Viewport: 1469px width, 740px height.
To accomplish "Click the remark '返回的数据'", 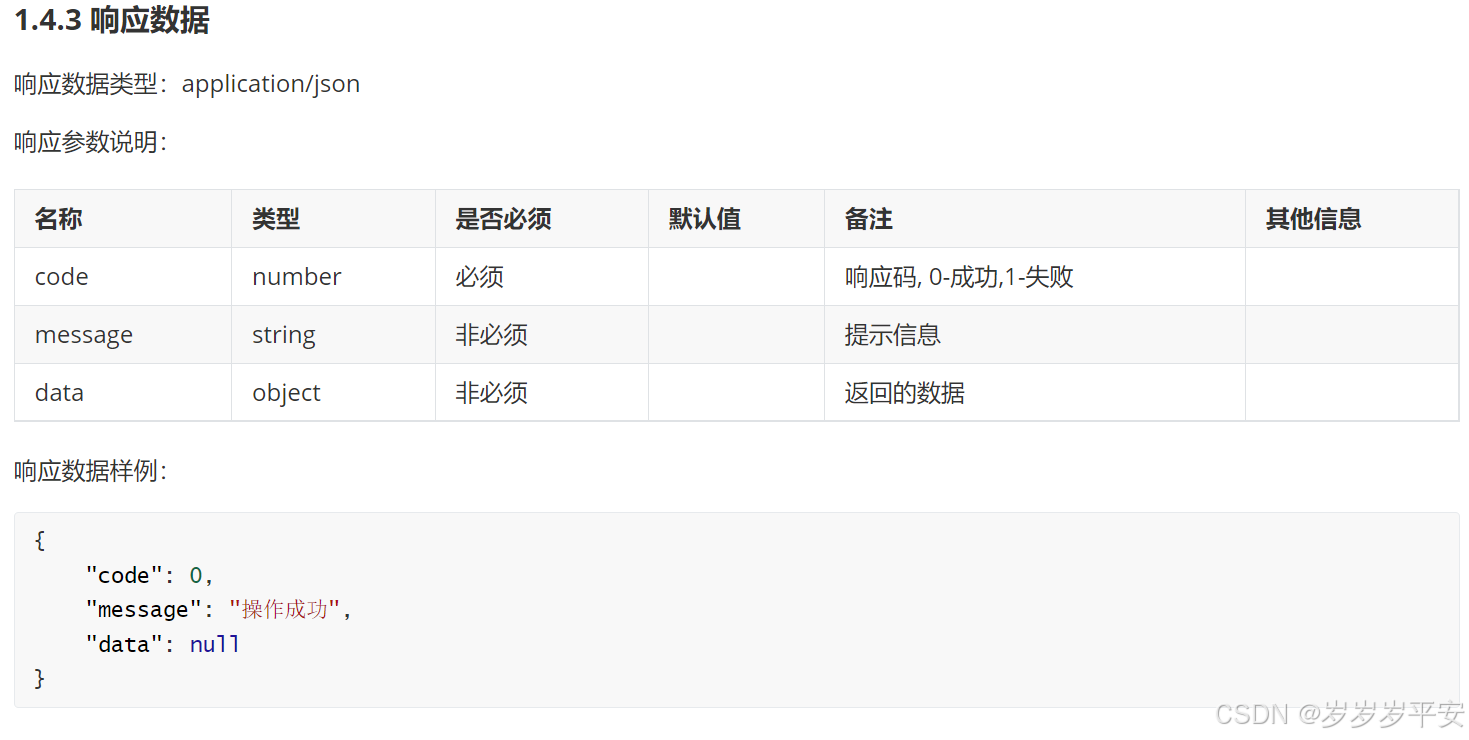I will pos(904,393).
